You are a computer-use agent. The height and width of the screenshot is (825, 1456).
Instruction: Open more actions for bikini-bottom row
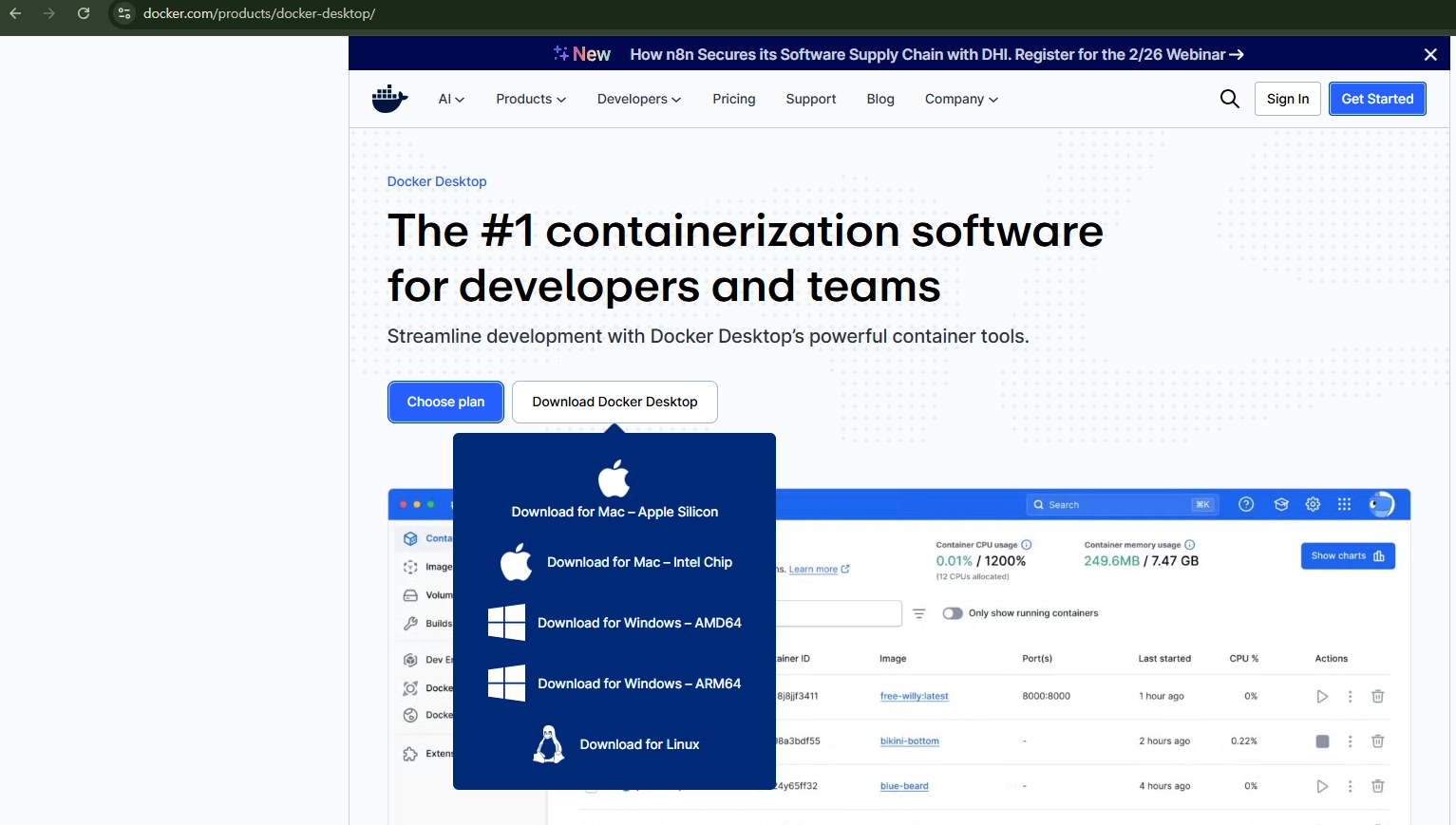coord(1350,741)
